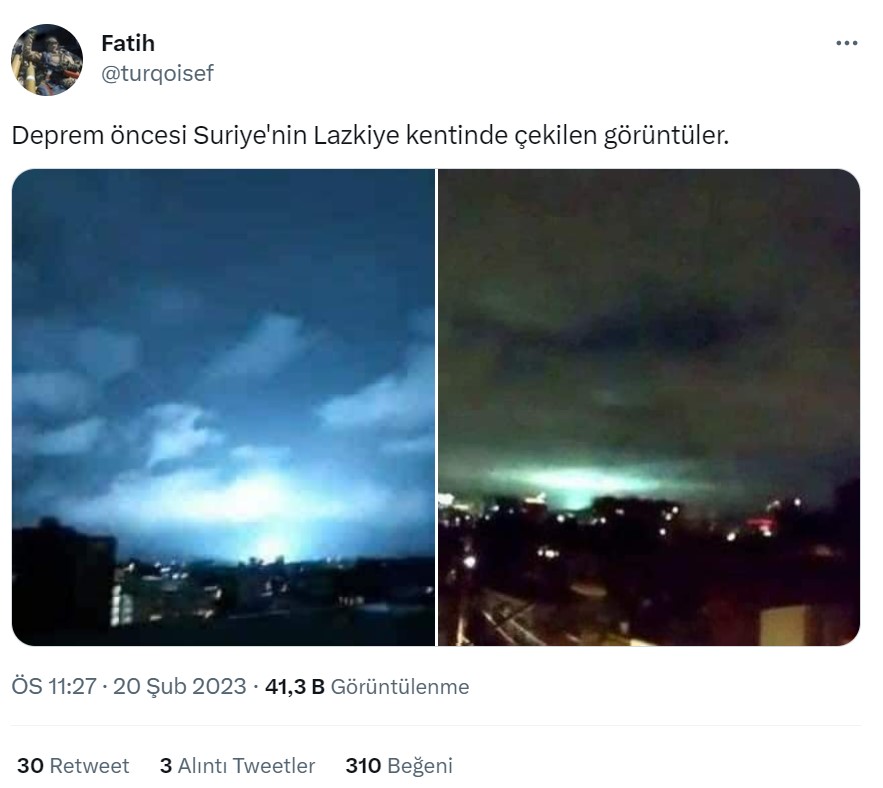Show the 30 Retweet list
This screenshot has height=788, width=883.
[73, 765]
